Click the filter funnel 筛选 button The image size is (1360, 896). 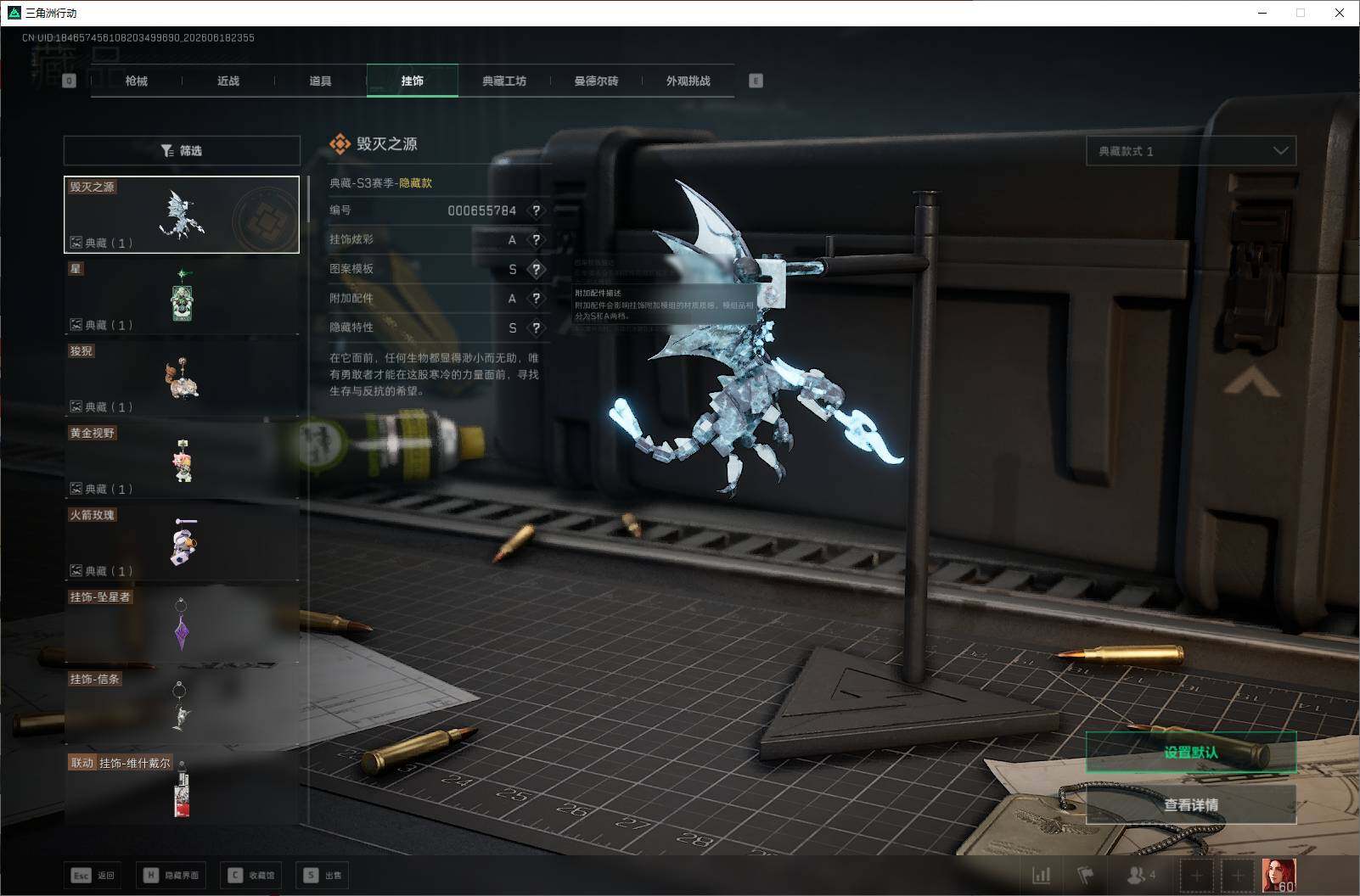click(x=182, y=150)
